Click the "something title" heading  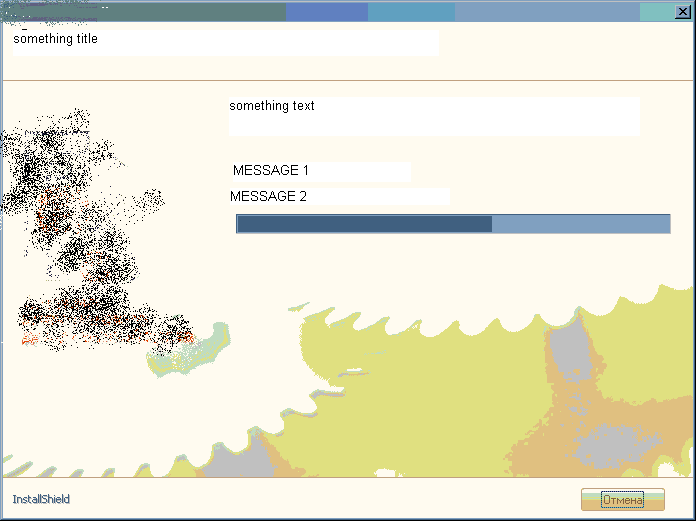pyautogui.click(x=56, y=39)
